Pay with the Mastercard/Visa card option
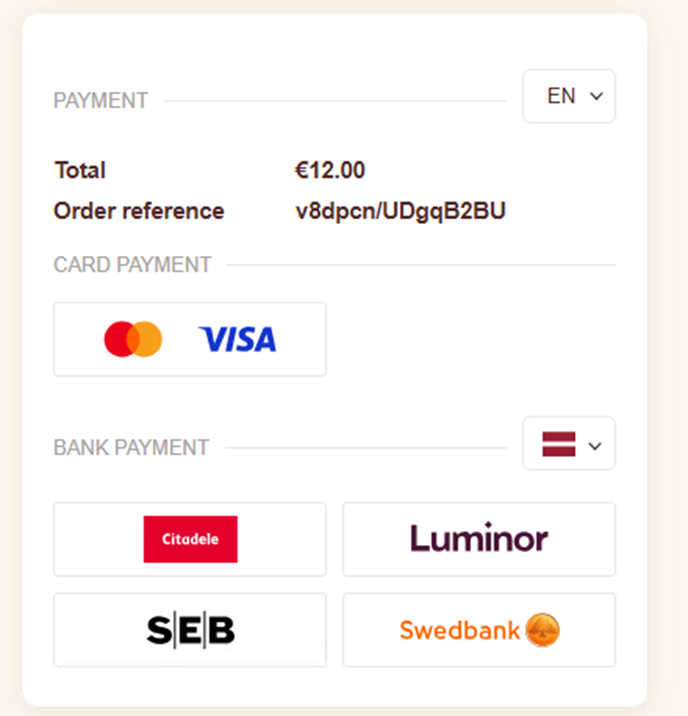Image resolution: width=688 pixels, height=716 pixels. pyautogui.click(x=190, y=339)
